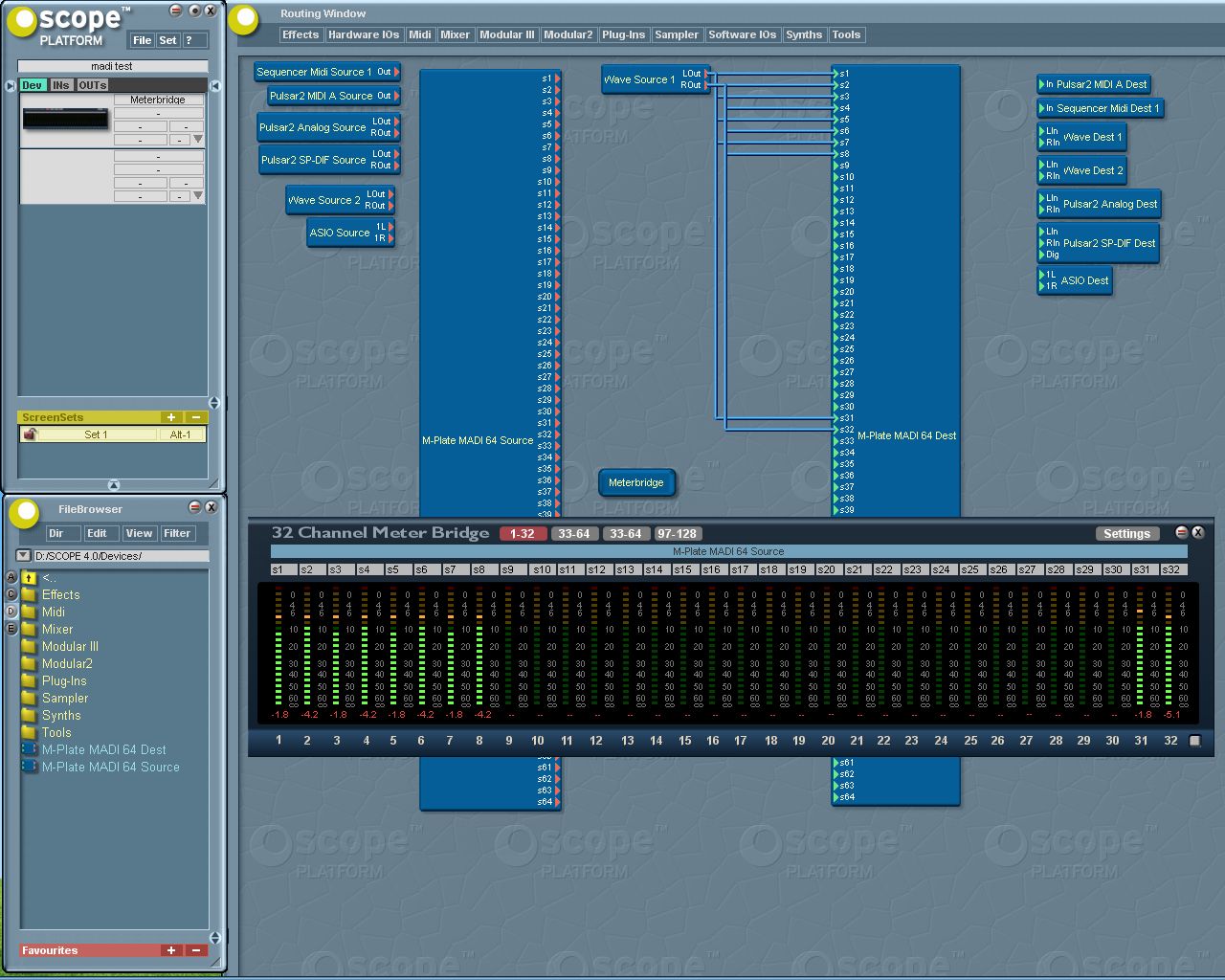Open the Modular2 folder icon
Image resolution: width=1225 pixels, height=980 pixels.
pyautogui.click(x=29, y=663)
